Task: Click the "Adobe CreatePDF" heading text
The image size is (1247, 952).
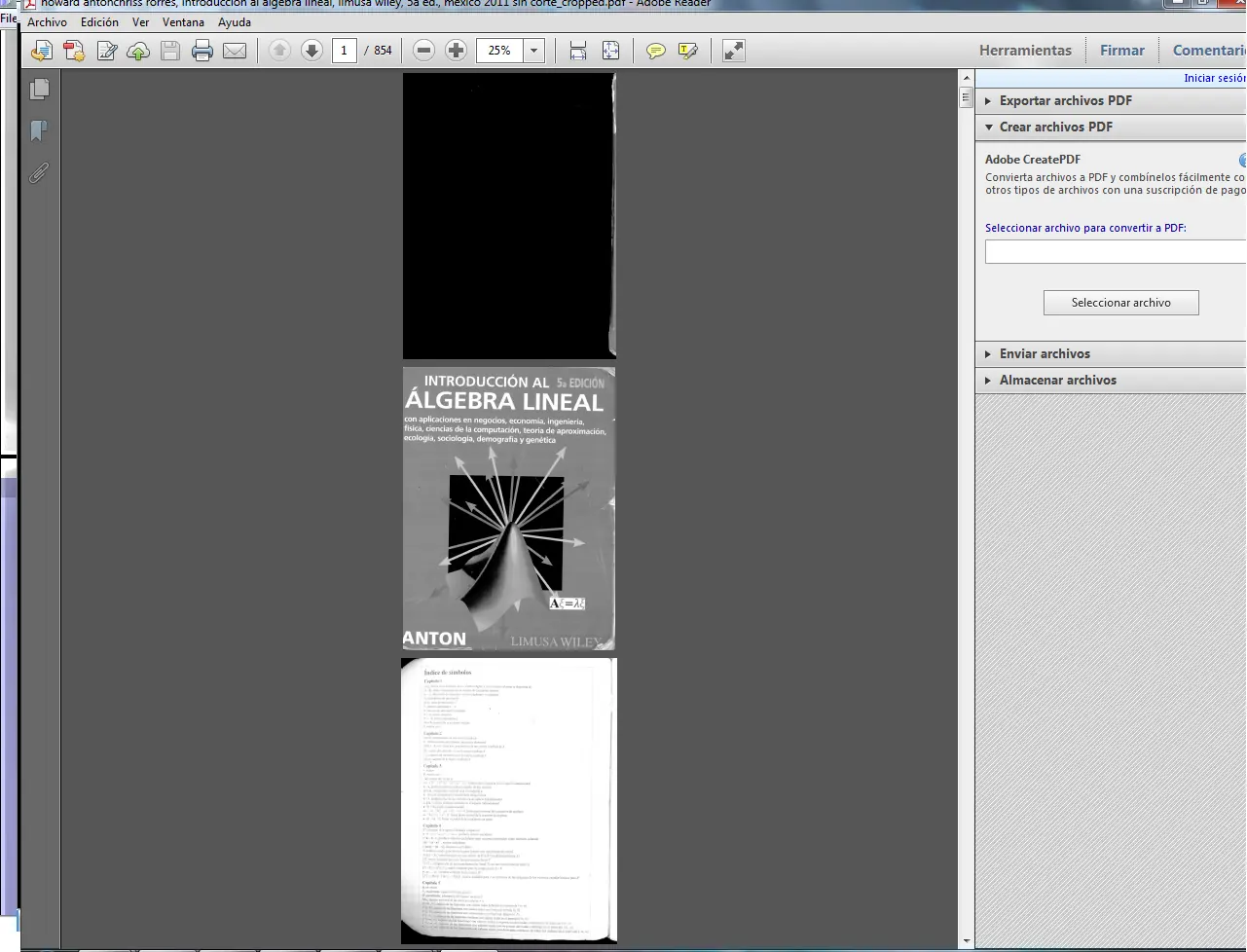Action: [x=1033, y=160]
